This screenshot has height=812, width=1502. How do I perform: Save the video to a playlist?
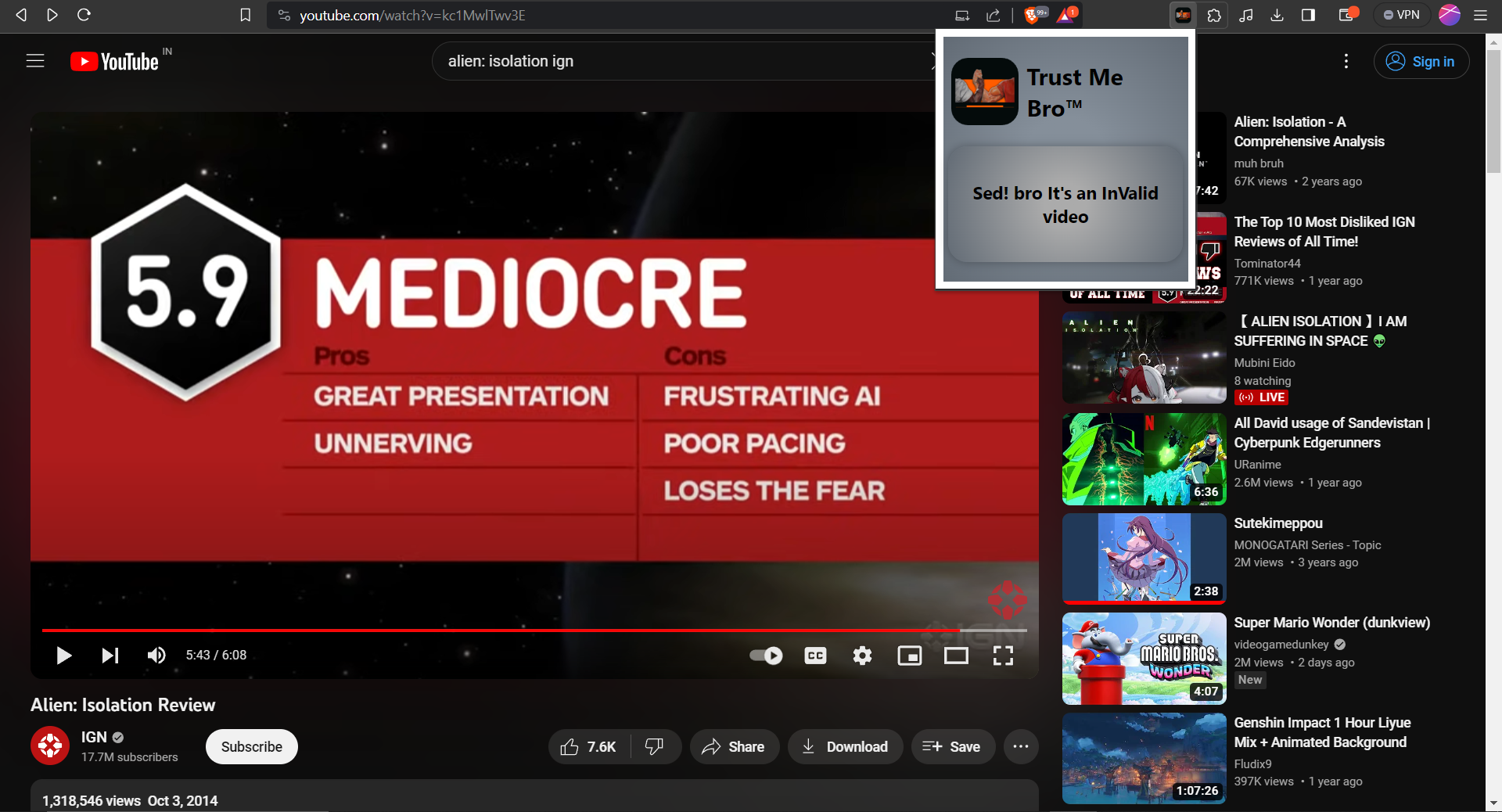coord(952,746)
